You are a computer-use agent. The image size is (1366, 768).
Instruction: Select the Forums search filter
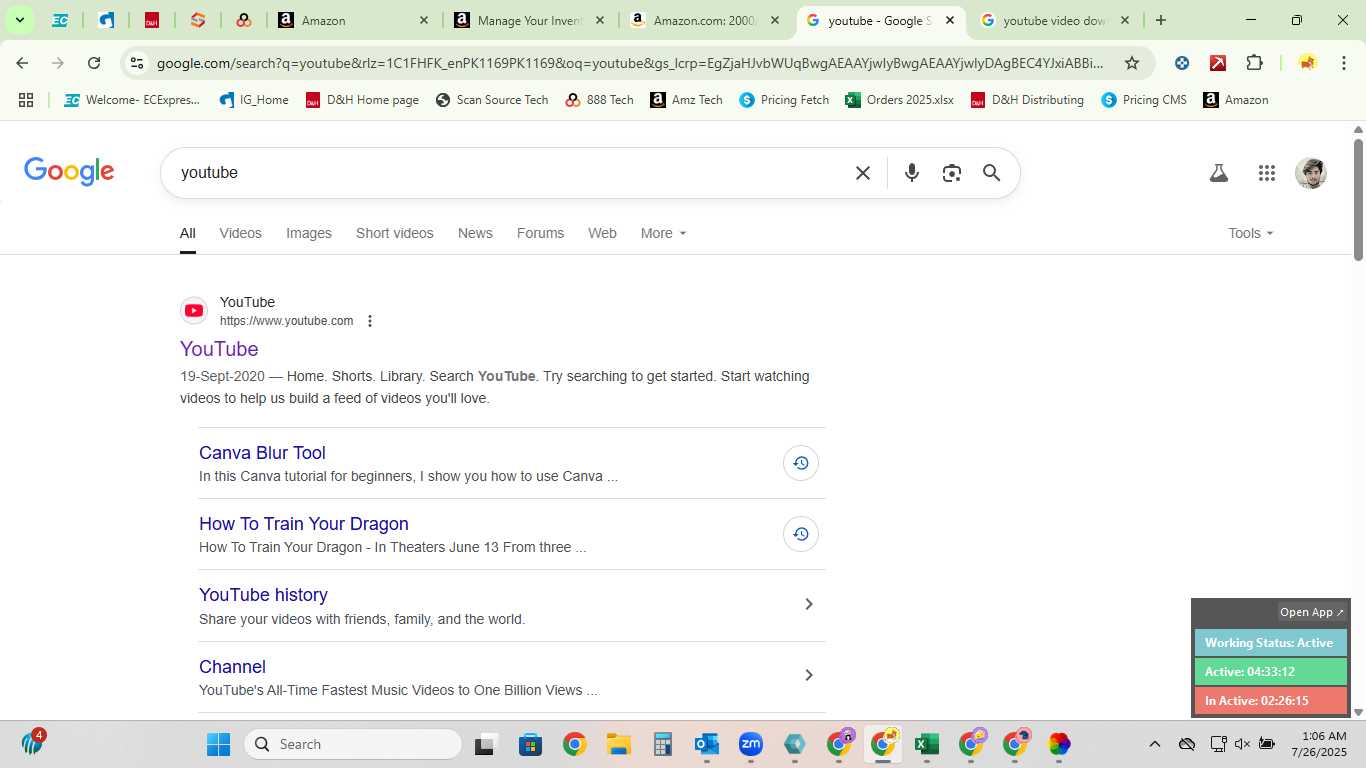pos(540,233)
